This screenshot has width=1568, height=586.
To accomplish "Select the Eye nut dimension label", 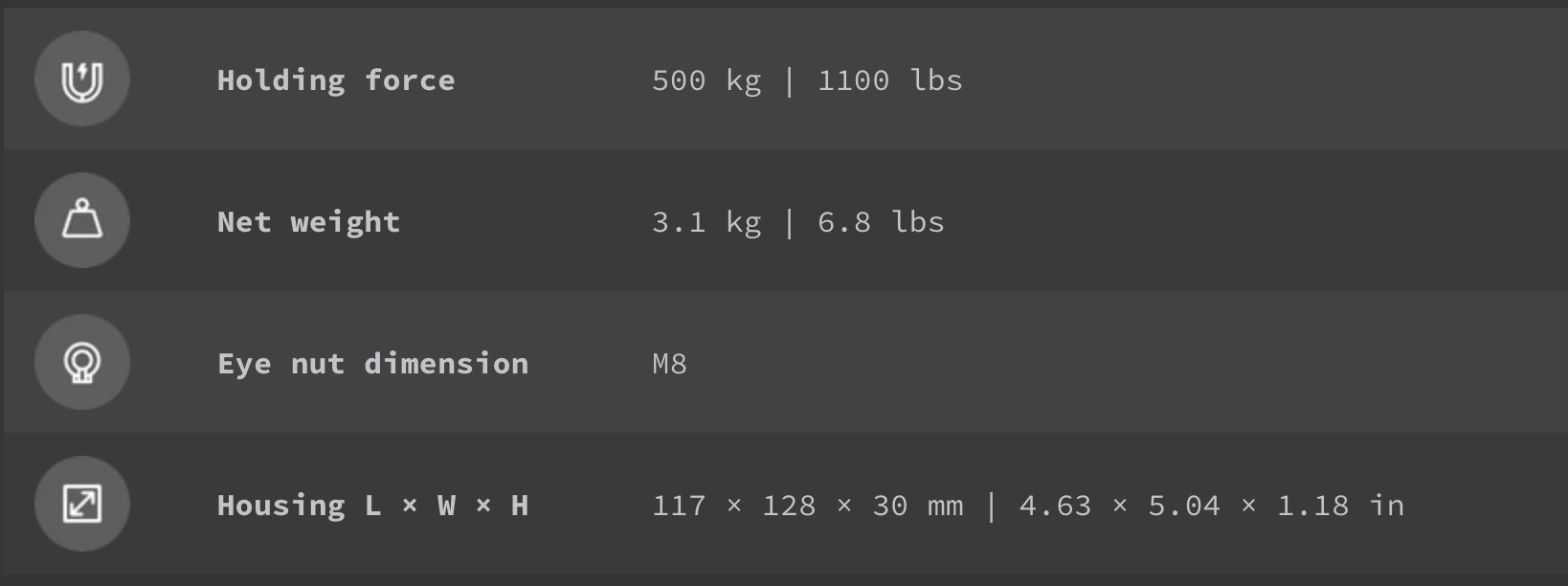I will click(x=372, y=364).
